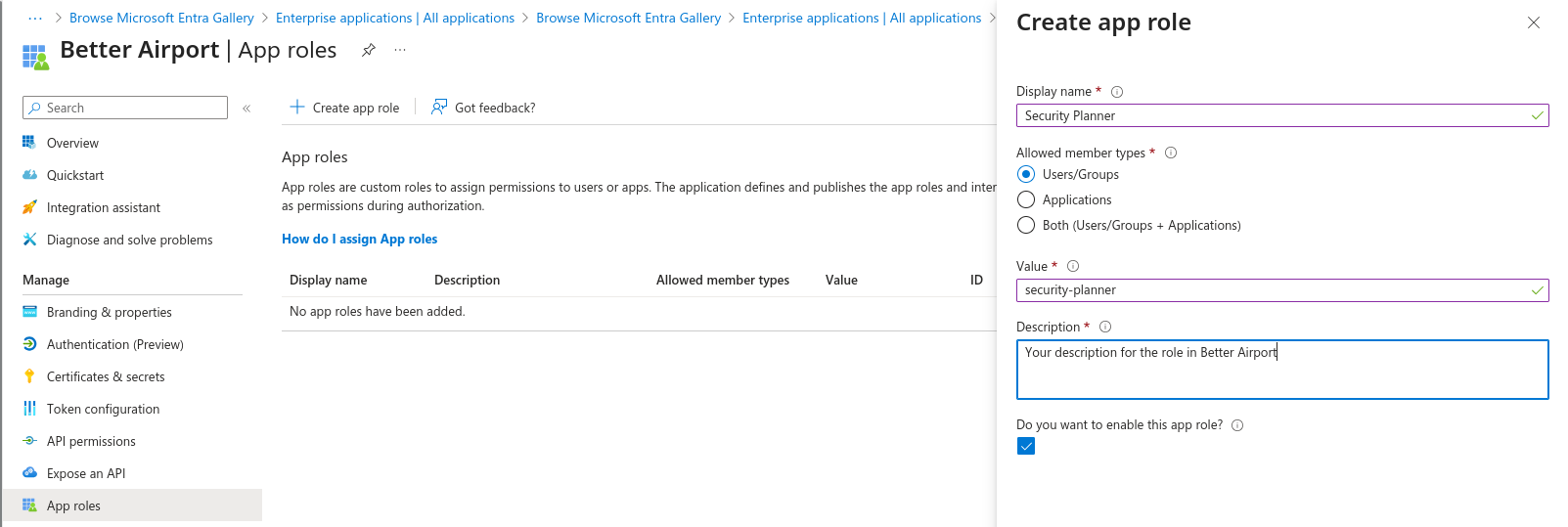Click the Display name field with Security Planner

pyautogui.click(x=1282, y=115)
